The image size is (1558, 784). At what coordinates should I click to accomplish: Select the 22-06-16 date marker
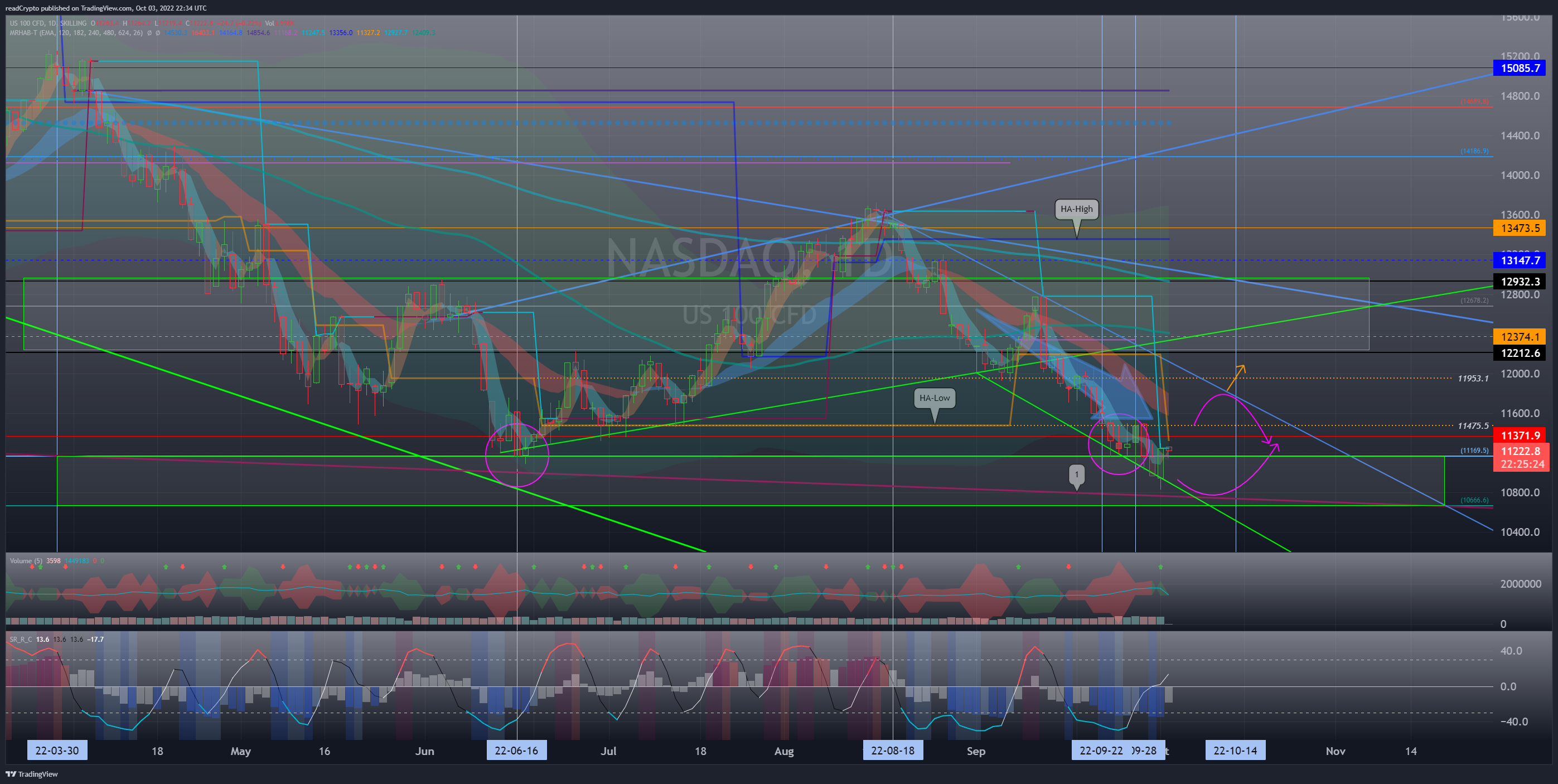pos(516,751)
